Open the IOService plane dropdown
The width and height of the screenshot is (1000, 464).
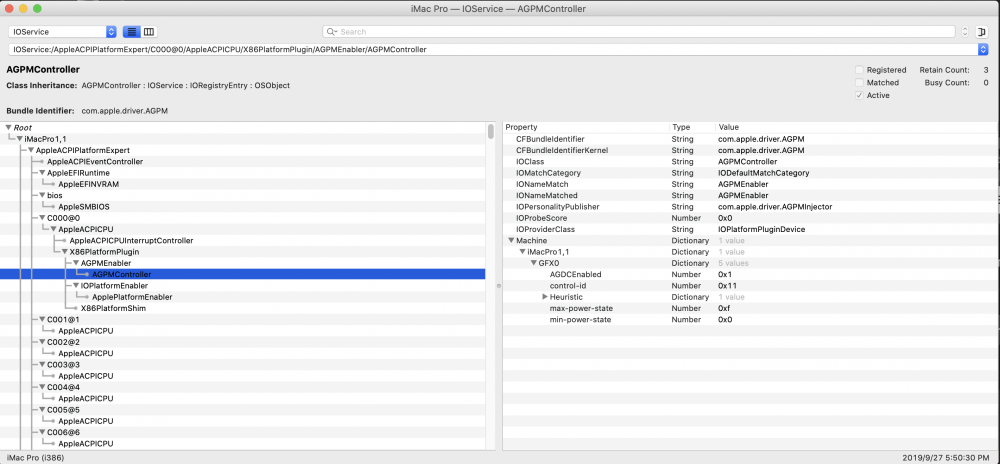click(x=62, y=32)
